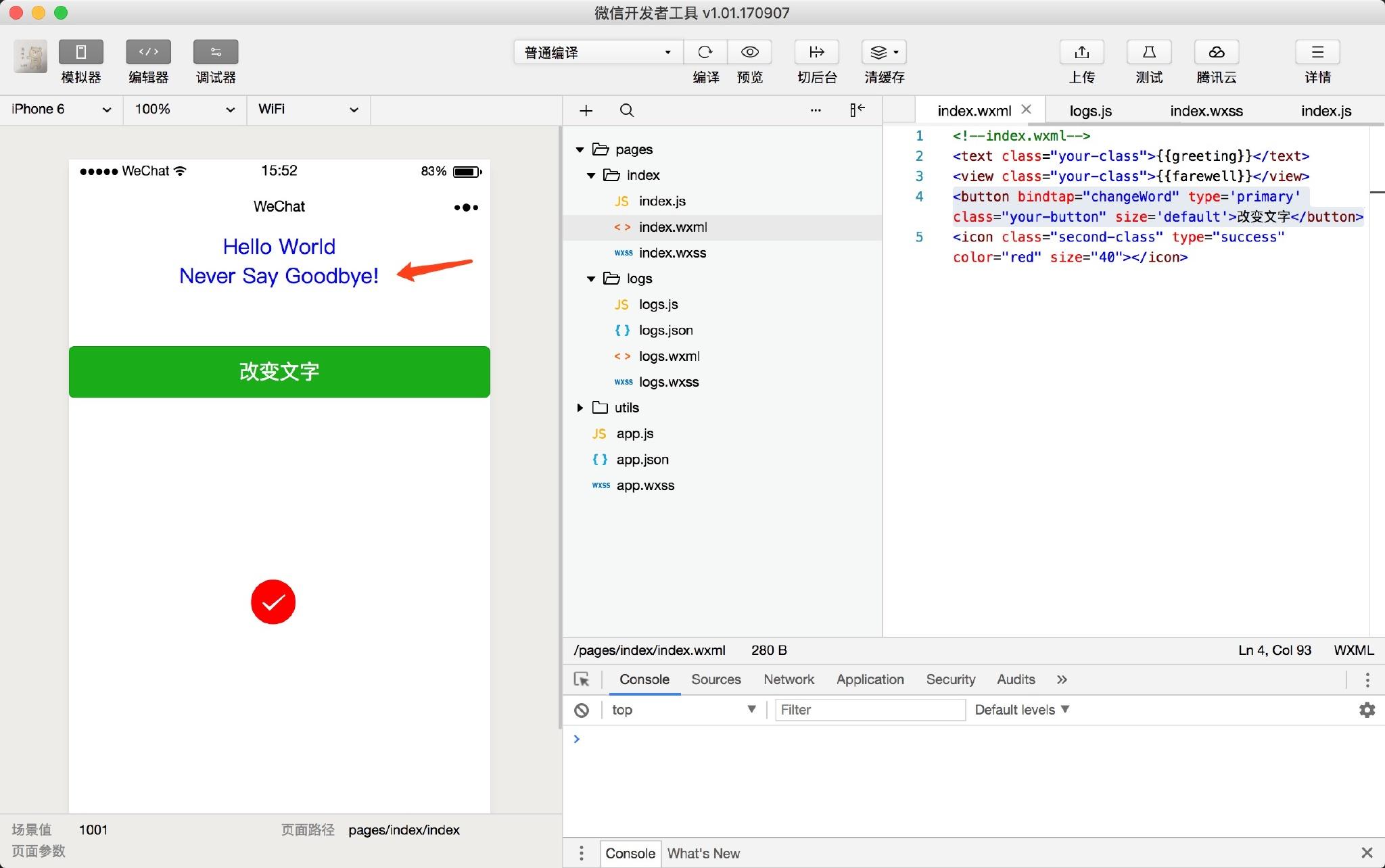This screenshot has width=1385, height=868.
Task: Switch to the Sources devtools tab
Action: 715,679
